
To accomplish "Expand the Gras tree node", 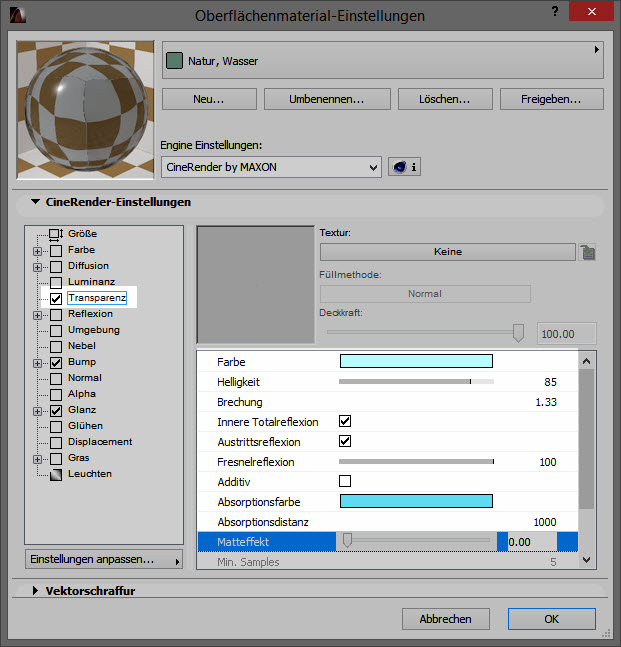I will pos(37,459).
